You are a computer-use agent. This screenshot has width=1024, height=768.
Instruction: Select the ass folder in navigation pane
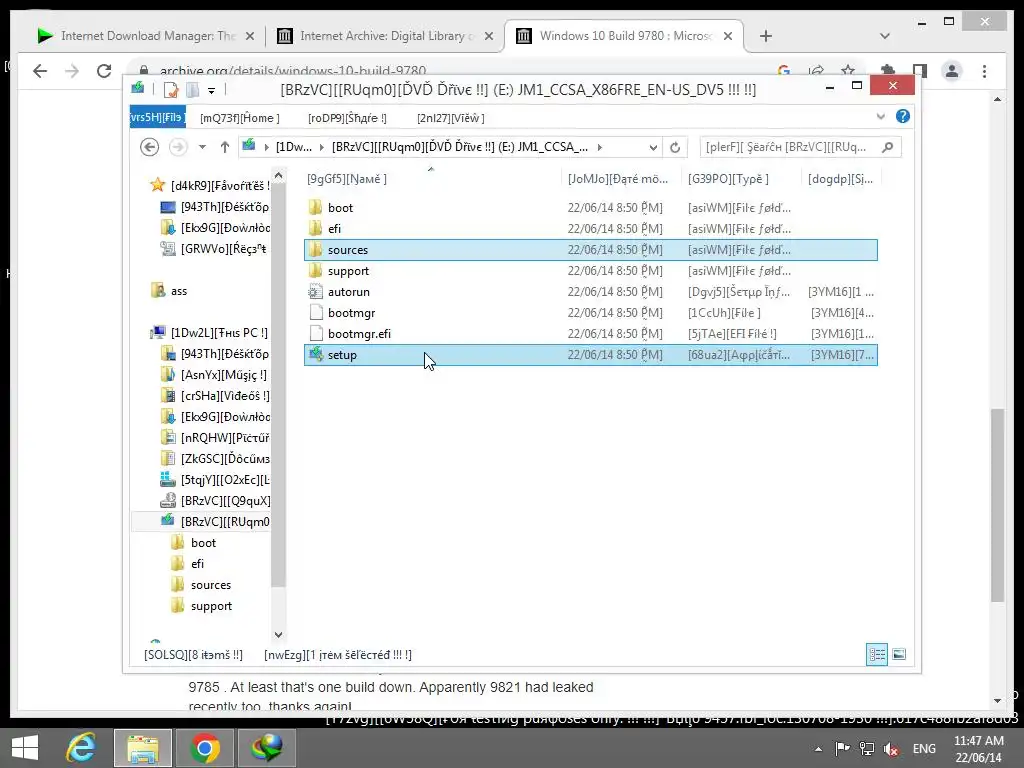tap(170, 291)
